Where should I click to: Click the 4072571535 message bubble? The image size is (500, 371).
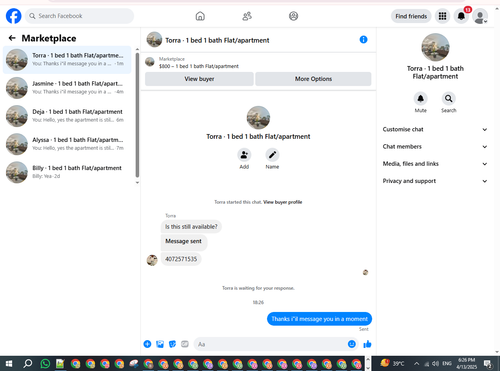coord(181,259)
